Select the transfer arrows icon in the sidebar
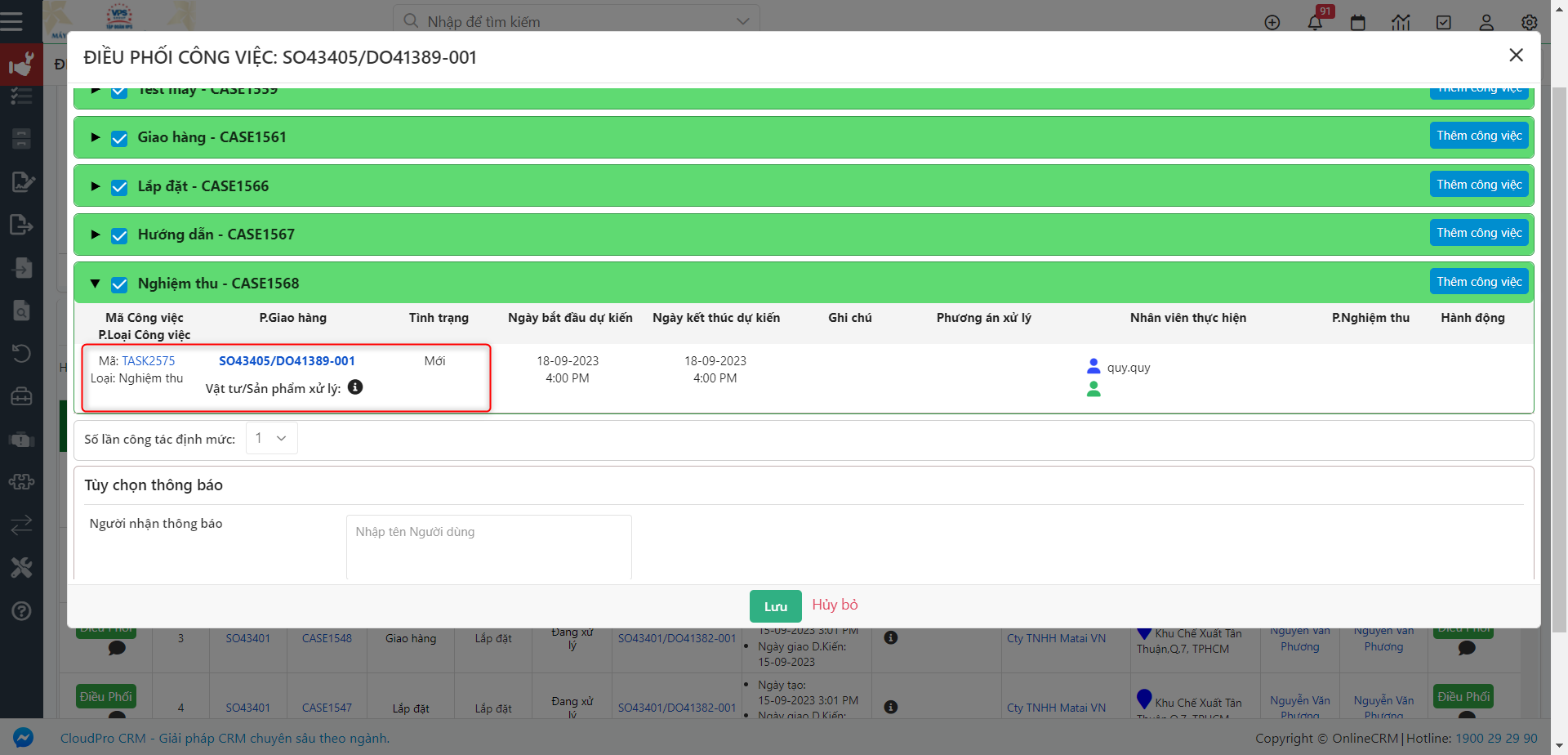The image size is (1568, 755). (x=21, y=525)
